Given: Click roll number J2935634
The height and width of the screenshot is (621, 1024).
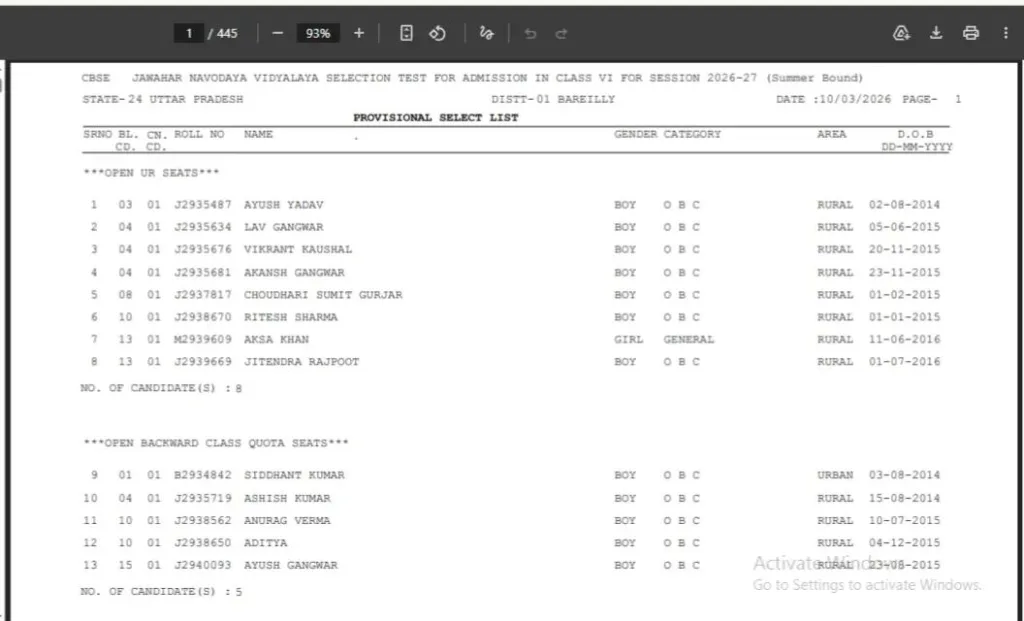Looking at the screenshot, I should 199,227.
